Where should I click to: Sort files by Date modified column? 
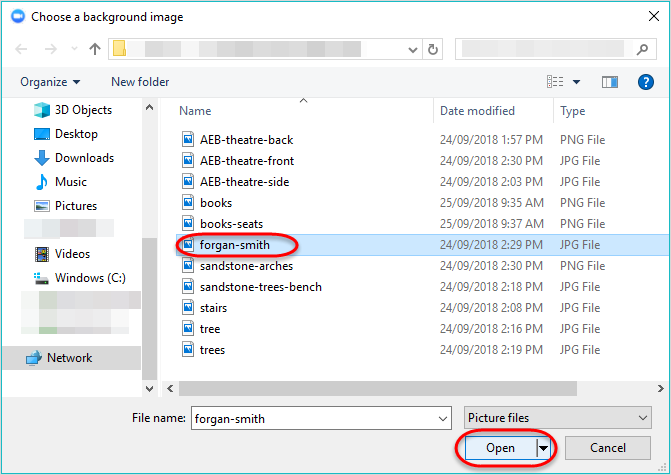477,111
